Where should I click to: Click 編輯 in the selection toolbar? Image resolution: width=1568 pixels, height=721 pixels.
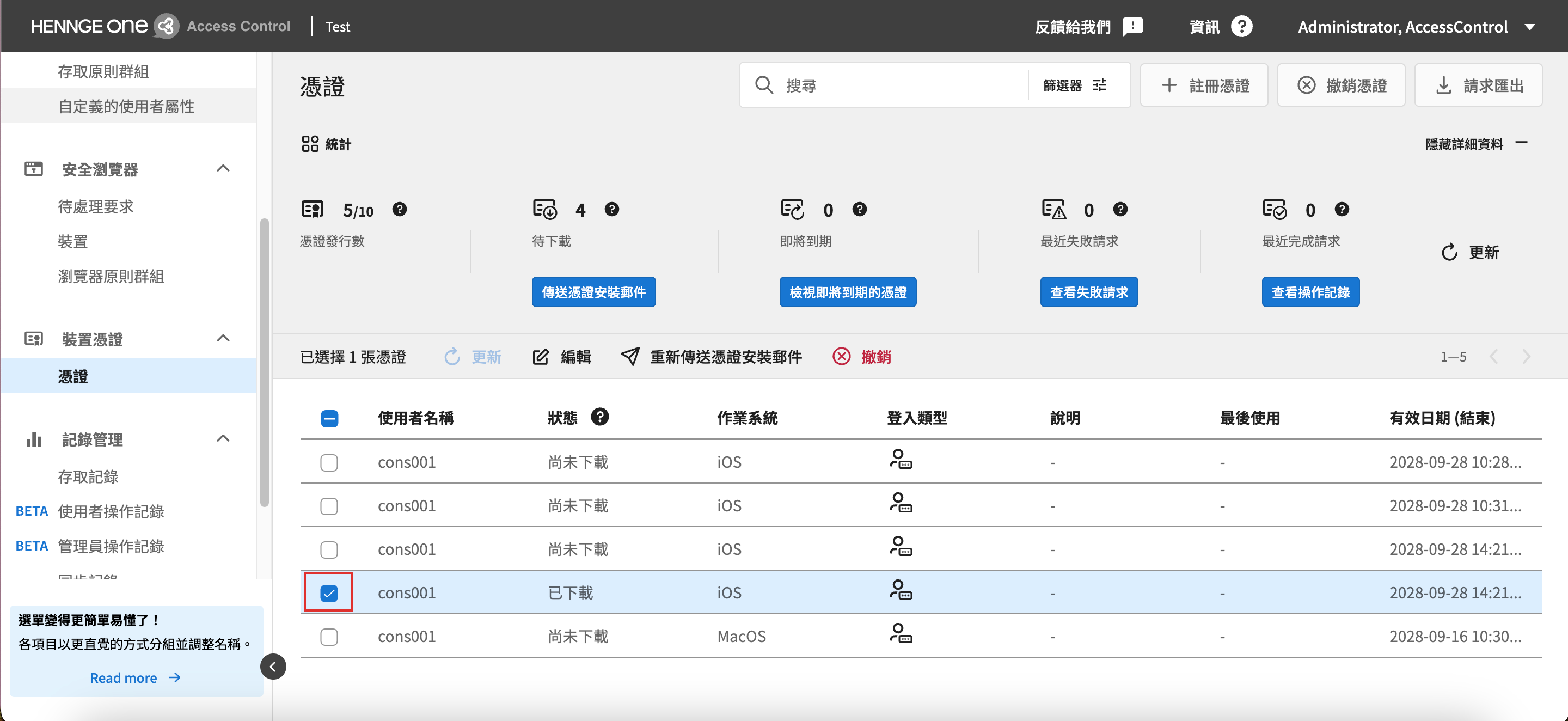(562, 357)
